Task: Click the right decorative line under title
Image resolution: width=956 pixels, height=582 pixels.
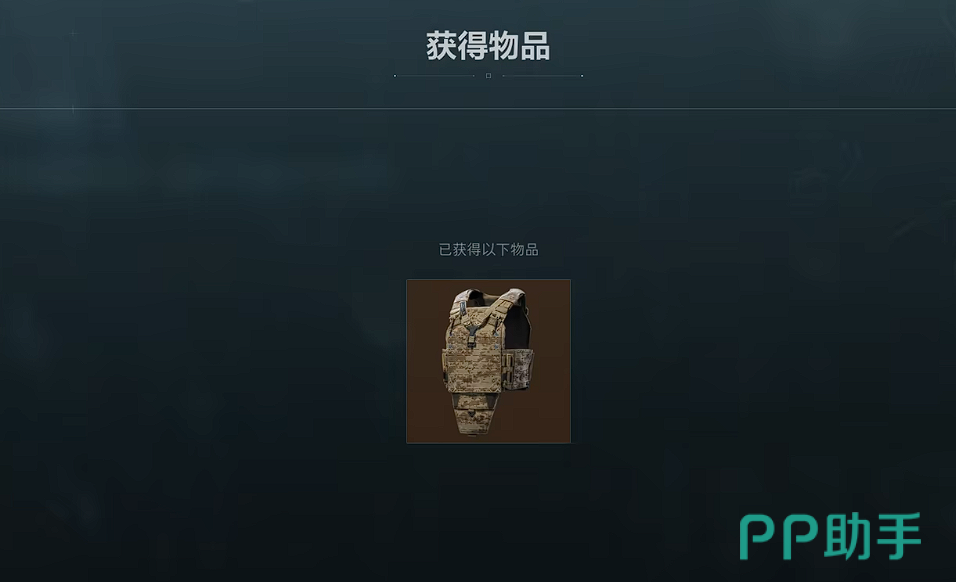Action: [543, 76]
